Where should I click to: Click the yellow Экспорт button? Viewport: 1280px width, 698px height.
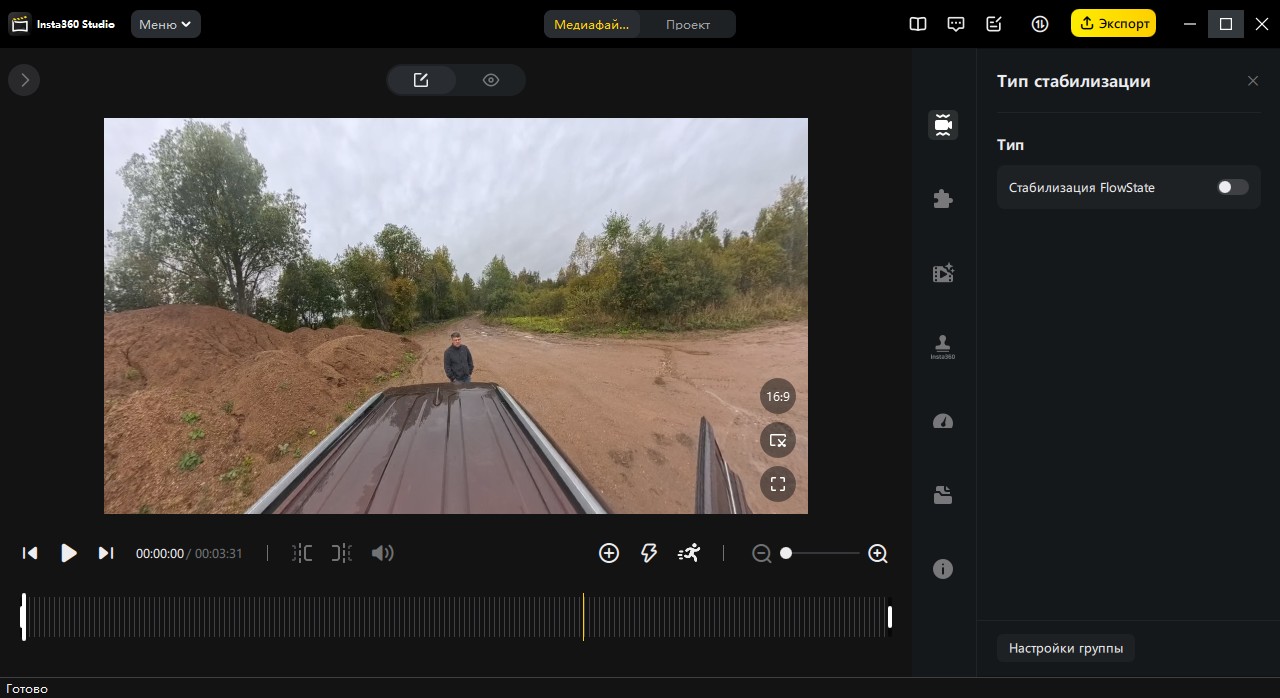1112,24
